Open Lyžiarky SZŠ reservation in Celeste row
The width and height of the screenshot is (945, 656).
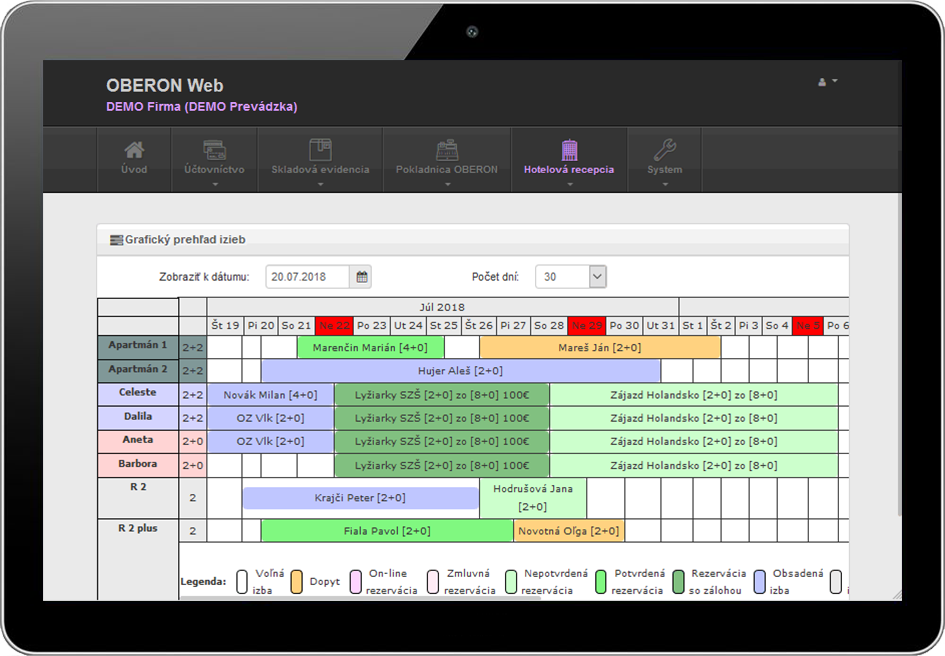click(442, 395)
